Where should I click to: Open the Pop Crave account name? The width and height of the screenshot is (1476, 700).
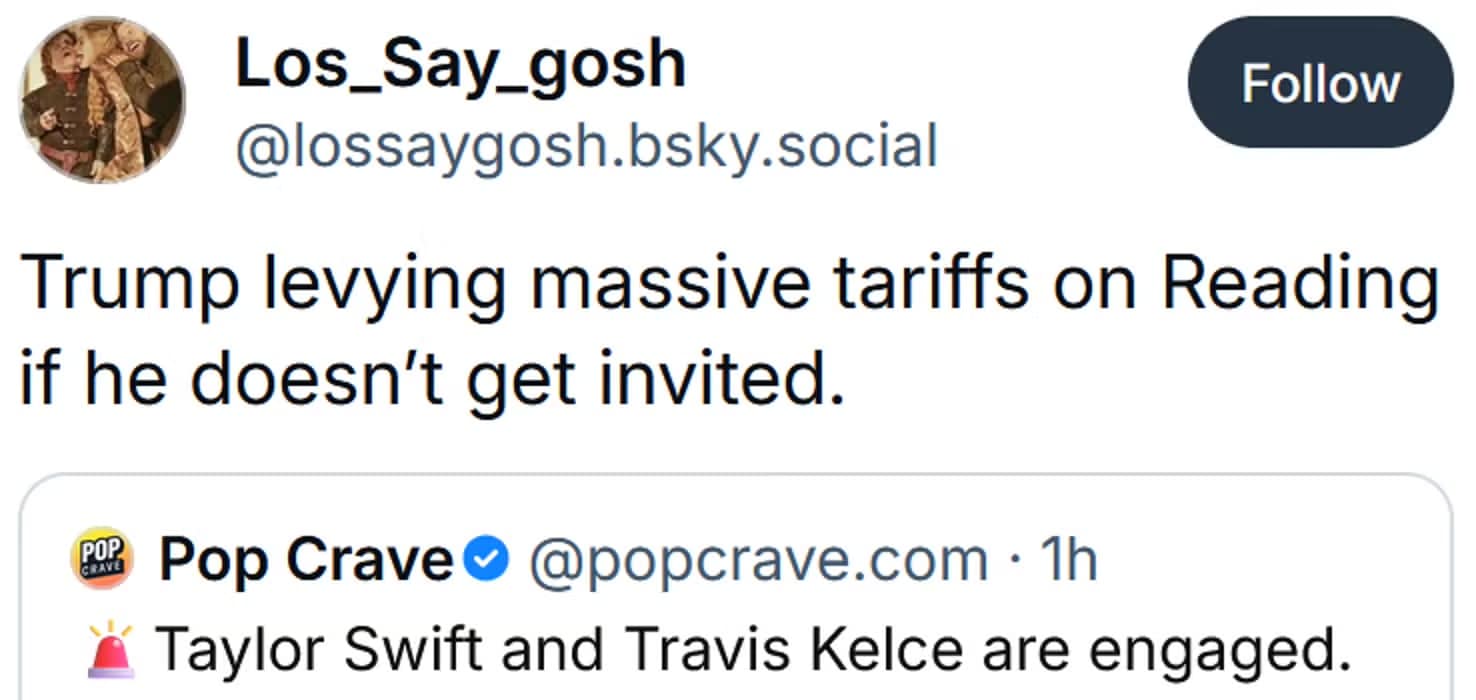click(x=306, y=562)
